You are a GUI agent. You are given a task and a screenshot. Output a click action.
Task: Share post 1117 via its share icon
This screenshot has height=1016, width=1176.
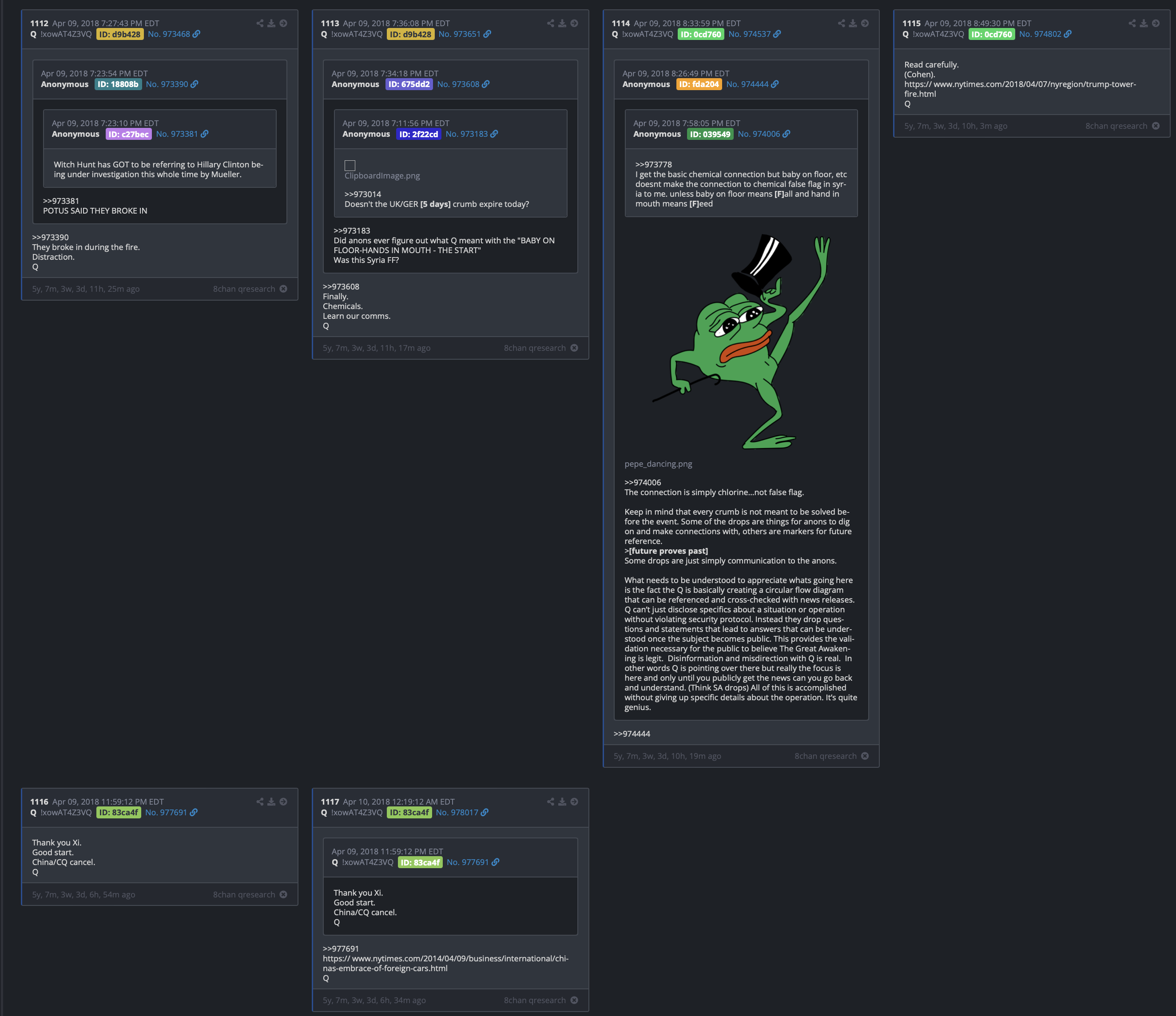[551, 802]
